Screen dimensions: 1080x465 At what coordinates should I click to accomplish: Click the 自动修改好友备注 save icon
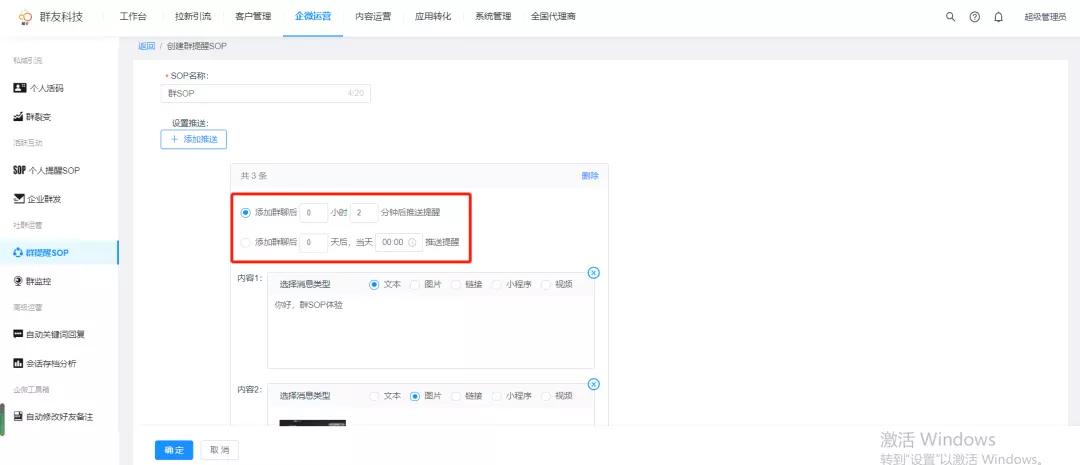(x=19, y=416)
